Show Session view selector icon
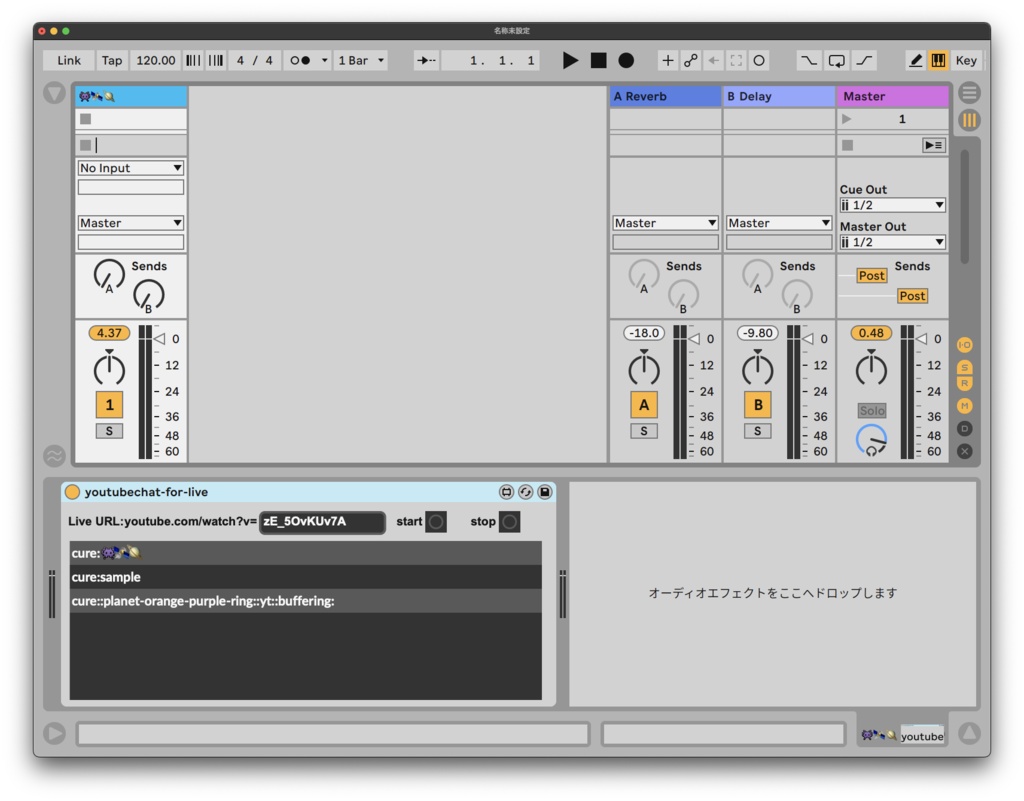 pyautogui.click(x=969, y=120)
